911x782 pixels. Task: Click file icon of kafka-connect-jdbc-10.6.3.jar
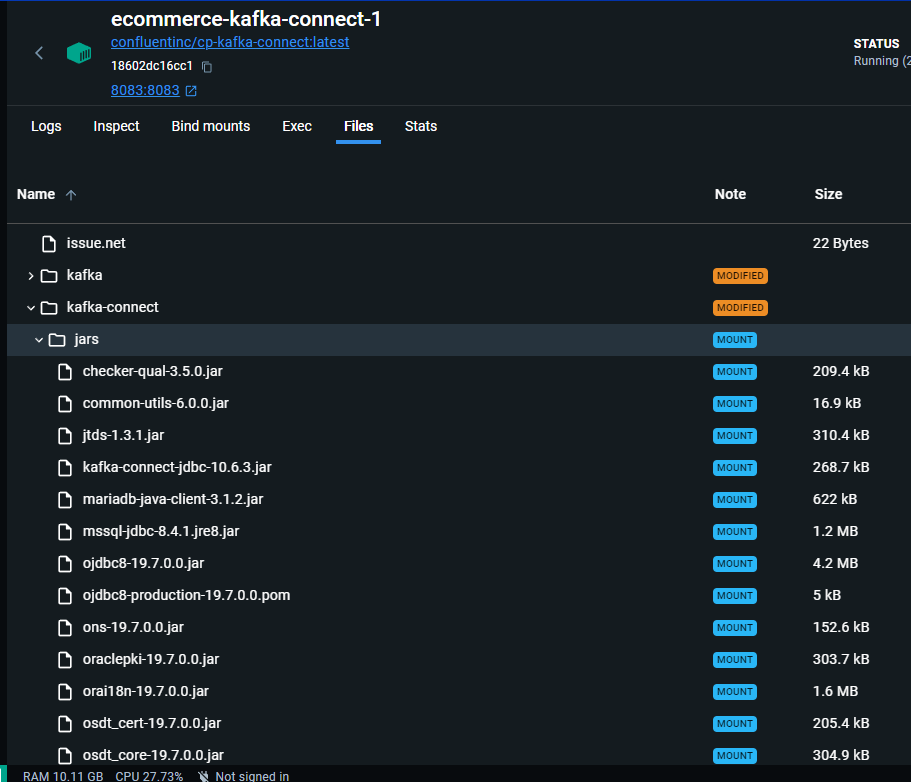pos(65,467)
